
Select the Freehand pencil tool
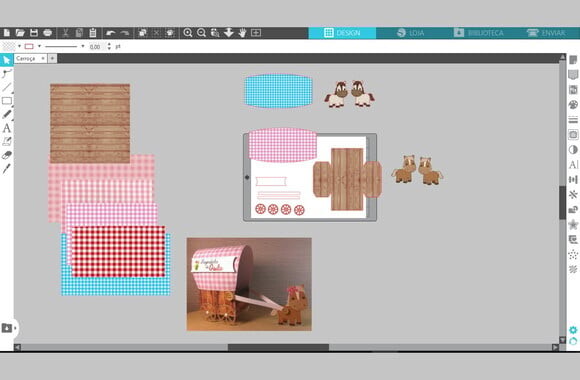[7, 114]
